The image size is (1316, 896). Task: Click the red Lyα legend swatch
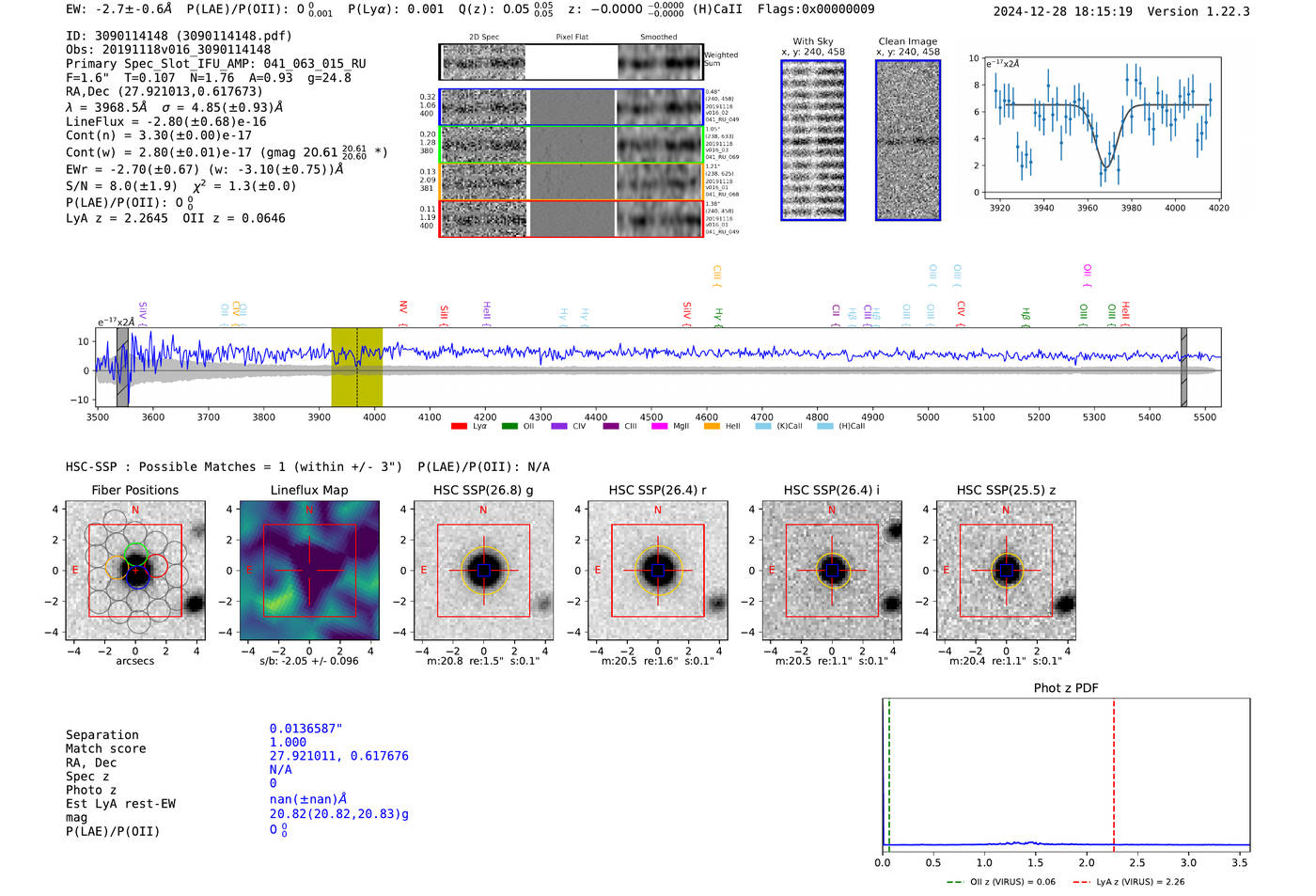tap(459, 427)
